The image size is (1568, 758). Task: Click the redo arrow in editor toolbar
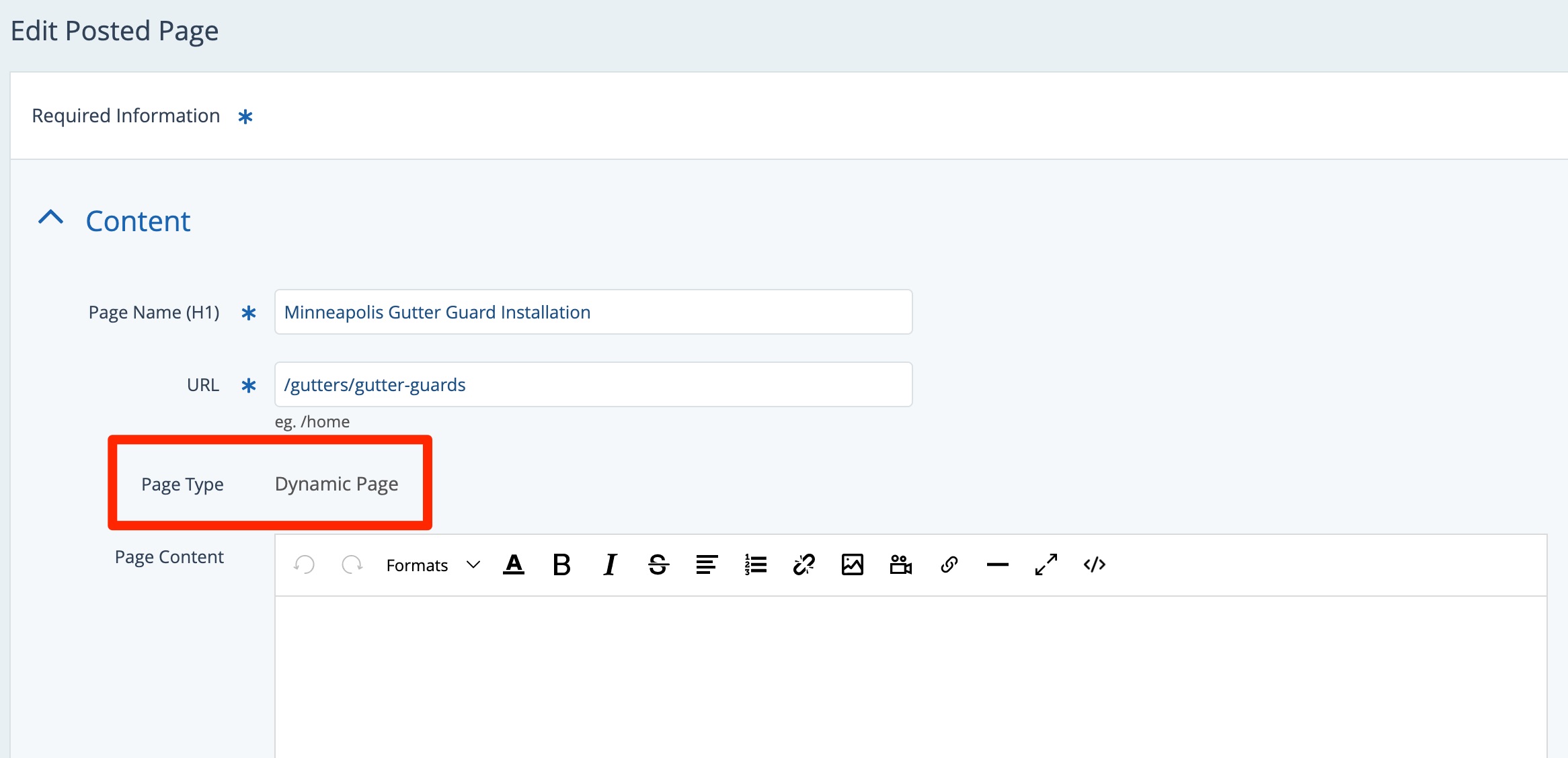(x=352, y=565)
